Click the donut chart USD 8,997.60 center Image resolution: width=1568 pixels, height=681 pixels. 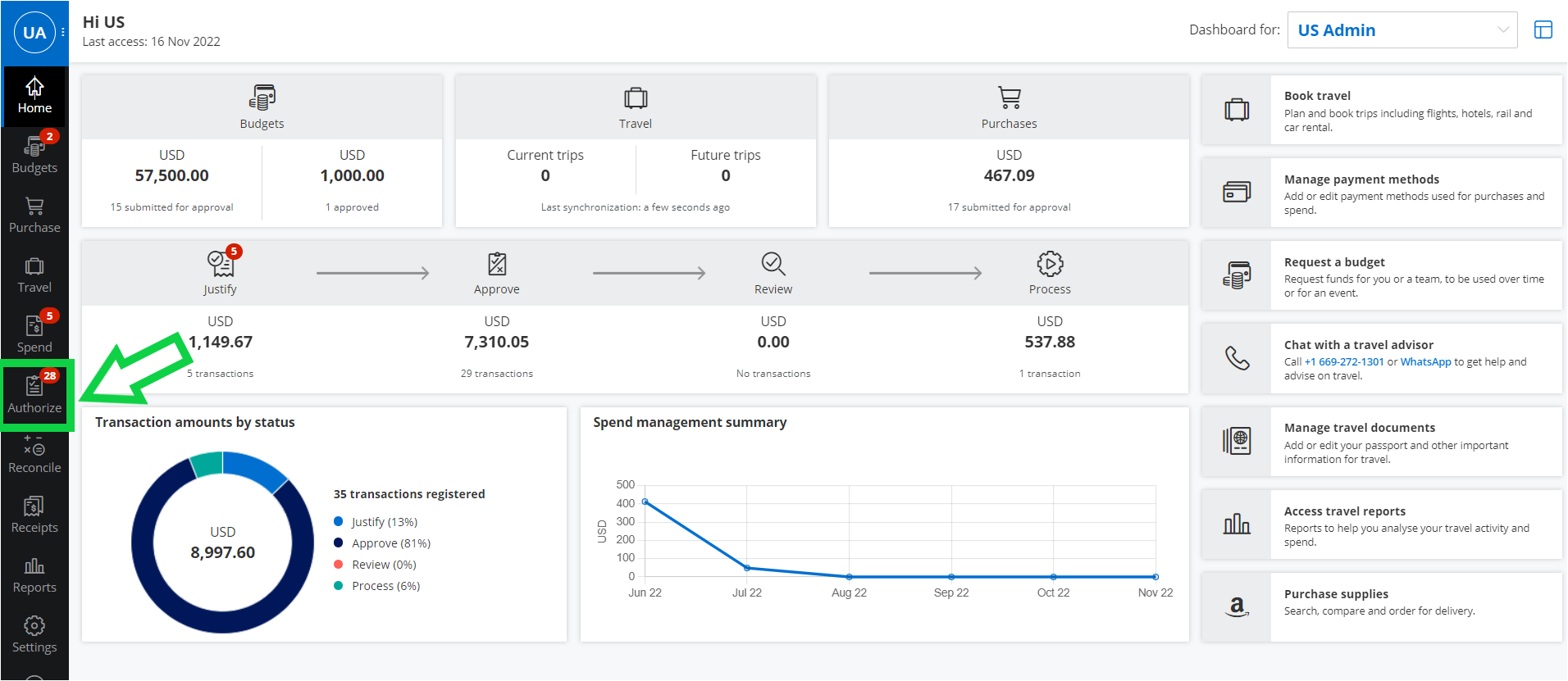click(222, 543)
